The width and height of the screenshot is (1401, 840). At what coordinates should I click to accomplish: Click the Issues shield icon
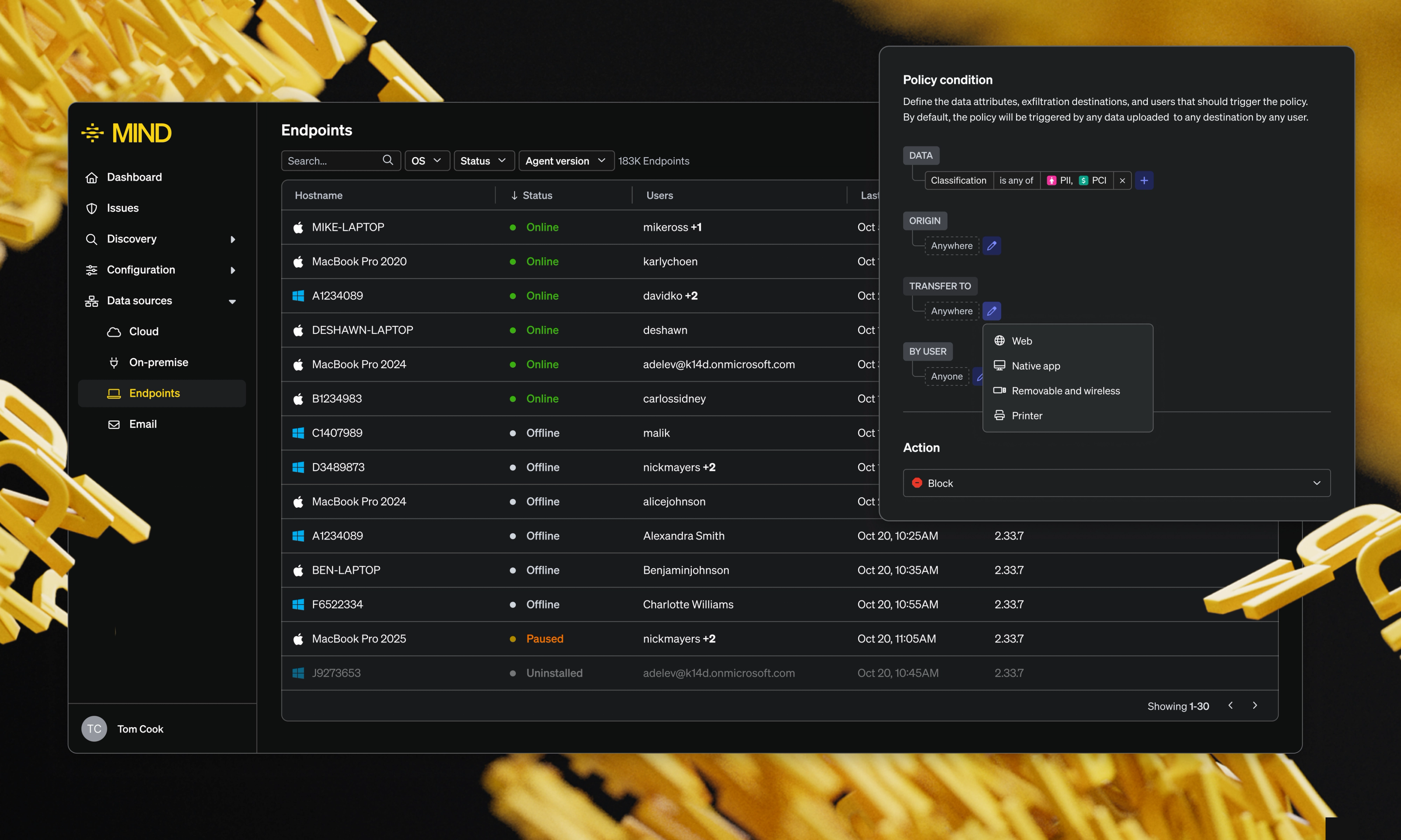(92, 208)
